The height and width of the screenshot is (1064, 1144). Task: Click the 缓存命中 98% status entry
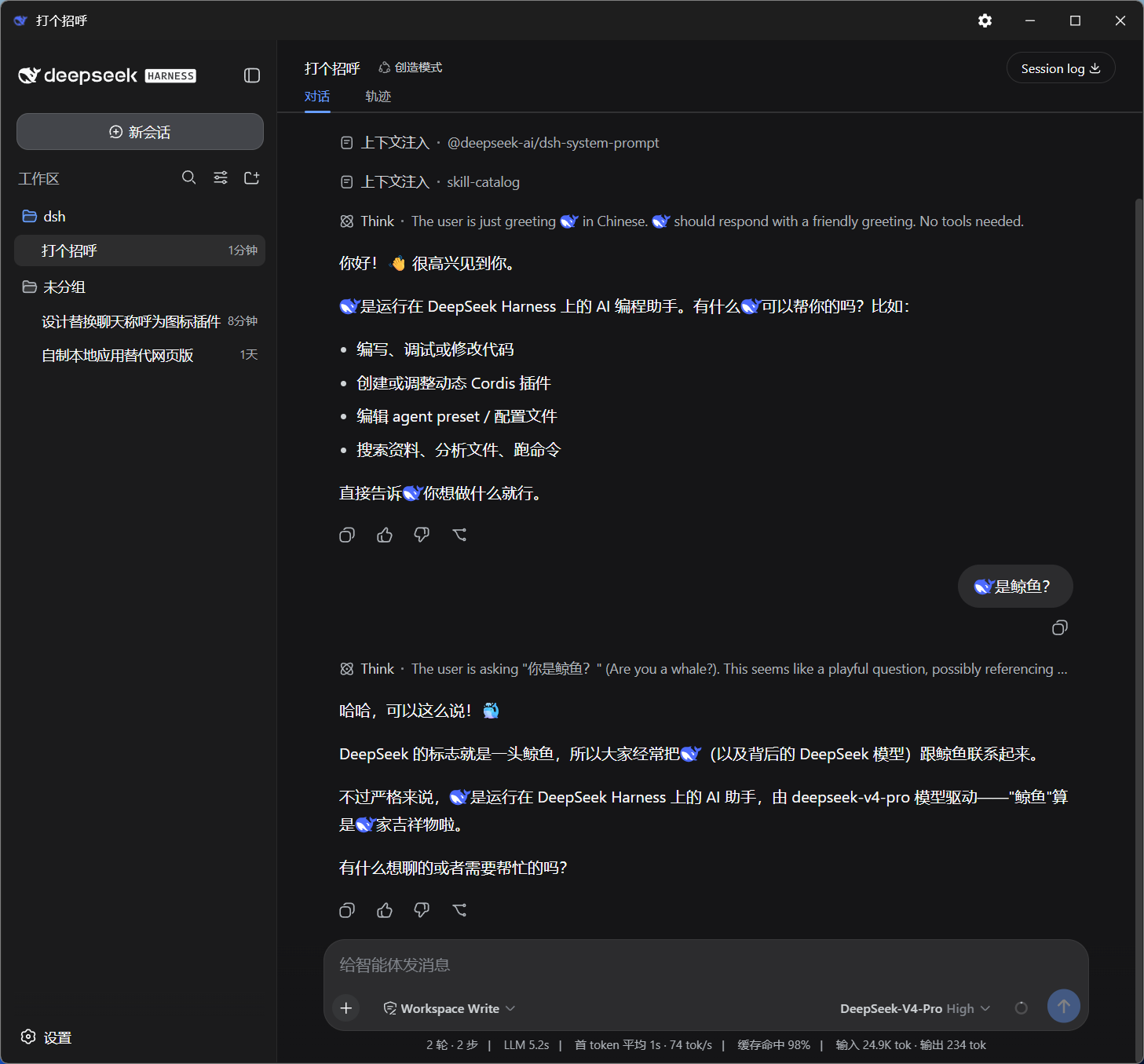773,1045
